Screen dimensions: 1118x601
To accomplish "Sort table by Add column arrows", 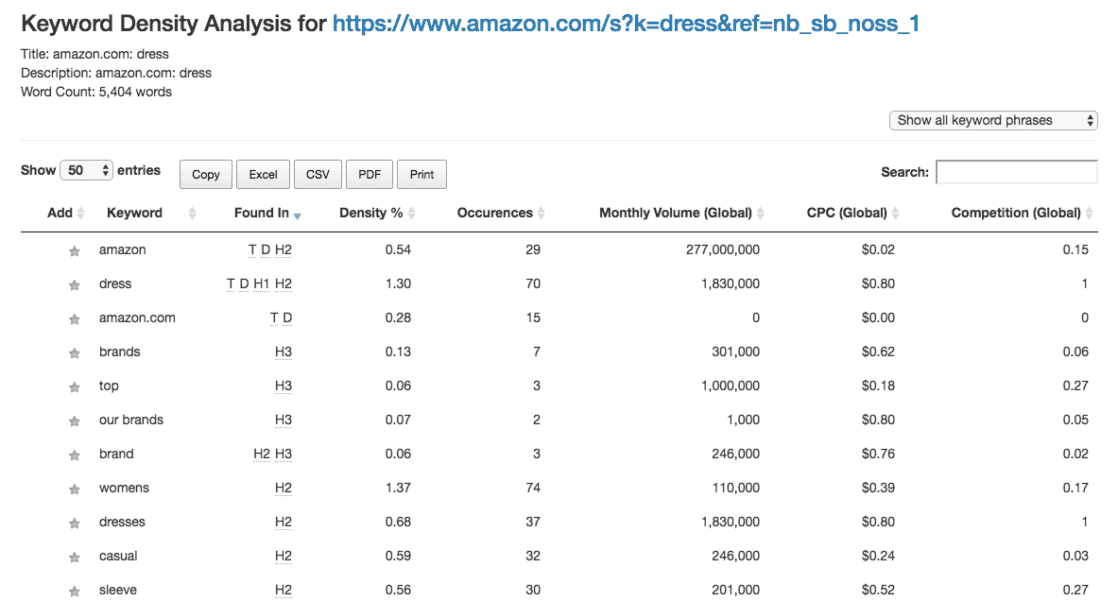I will [x=81, y=213].
